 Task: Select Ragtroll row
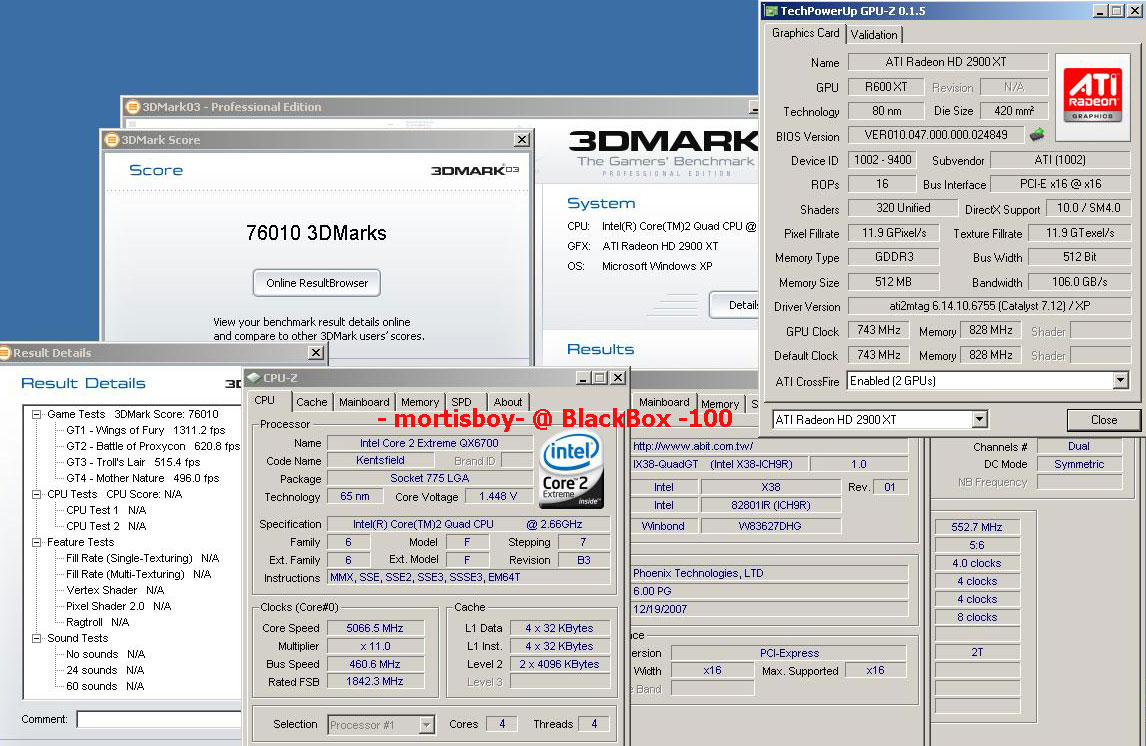coord(98,623)
